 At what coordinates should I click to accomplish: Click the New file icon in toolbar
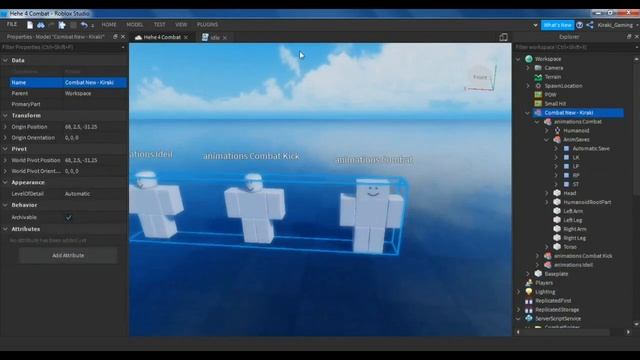[x=30, y=25]
